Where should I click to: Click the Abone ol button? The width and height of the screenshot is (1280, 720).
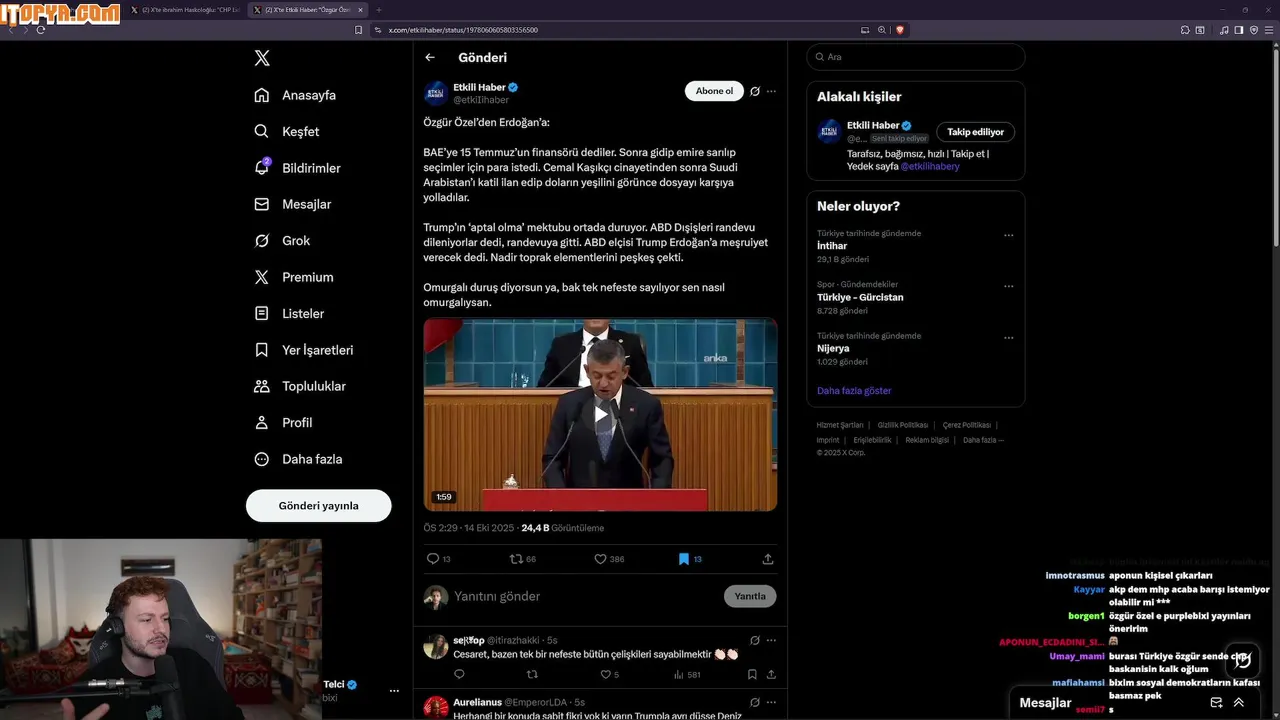pyautogui.click(x=714, y=91)
